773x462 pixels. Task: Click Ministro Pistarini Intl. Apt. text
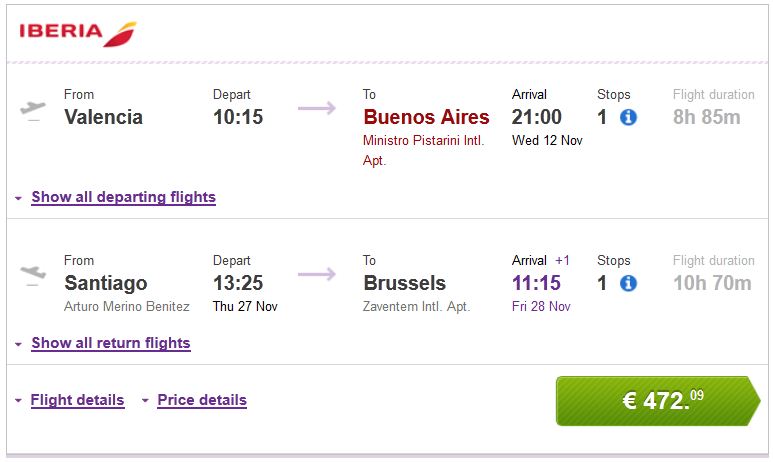coord(423,150)
